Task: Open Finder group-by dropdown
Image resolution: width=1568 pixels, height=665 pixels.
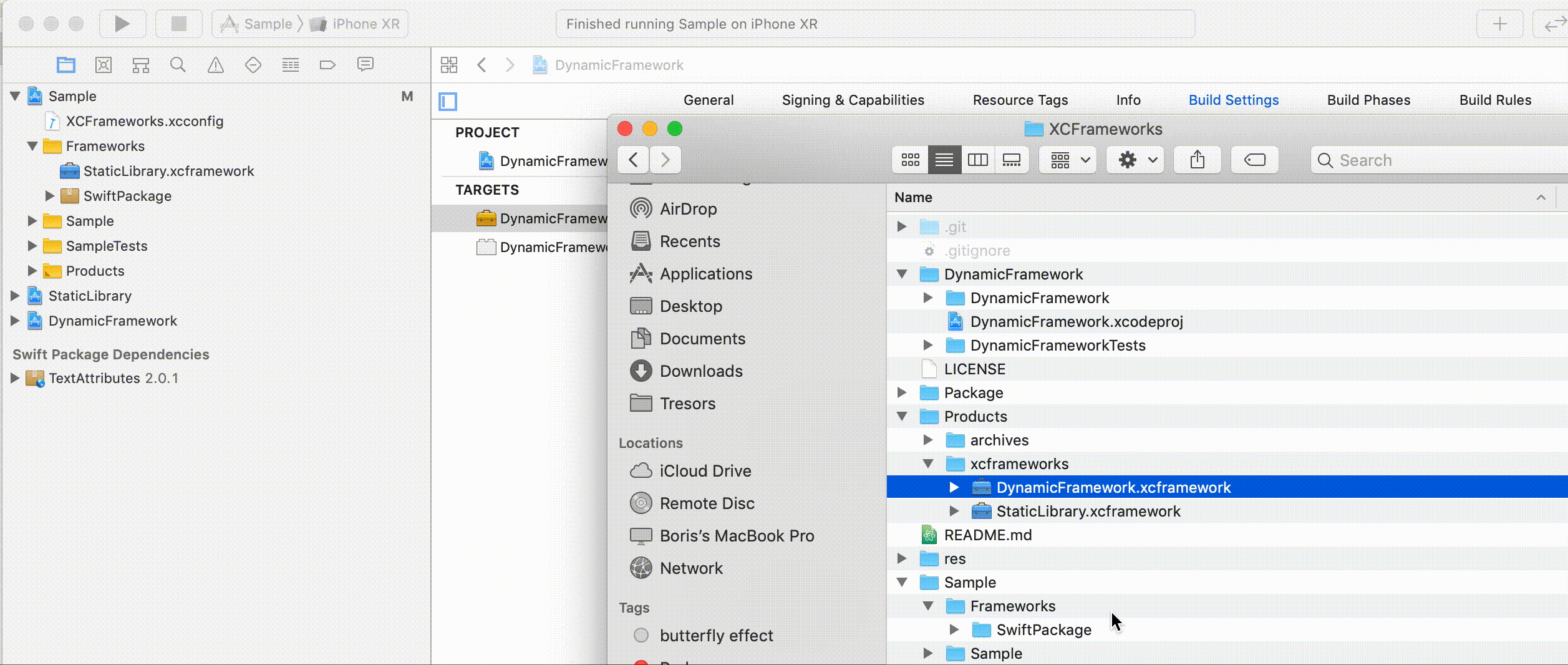Action: [x=1068, y=160]
